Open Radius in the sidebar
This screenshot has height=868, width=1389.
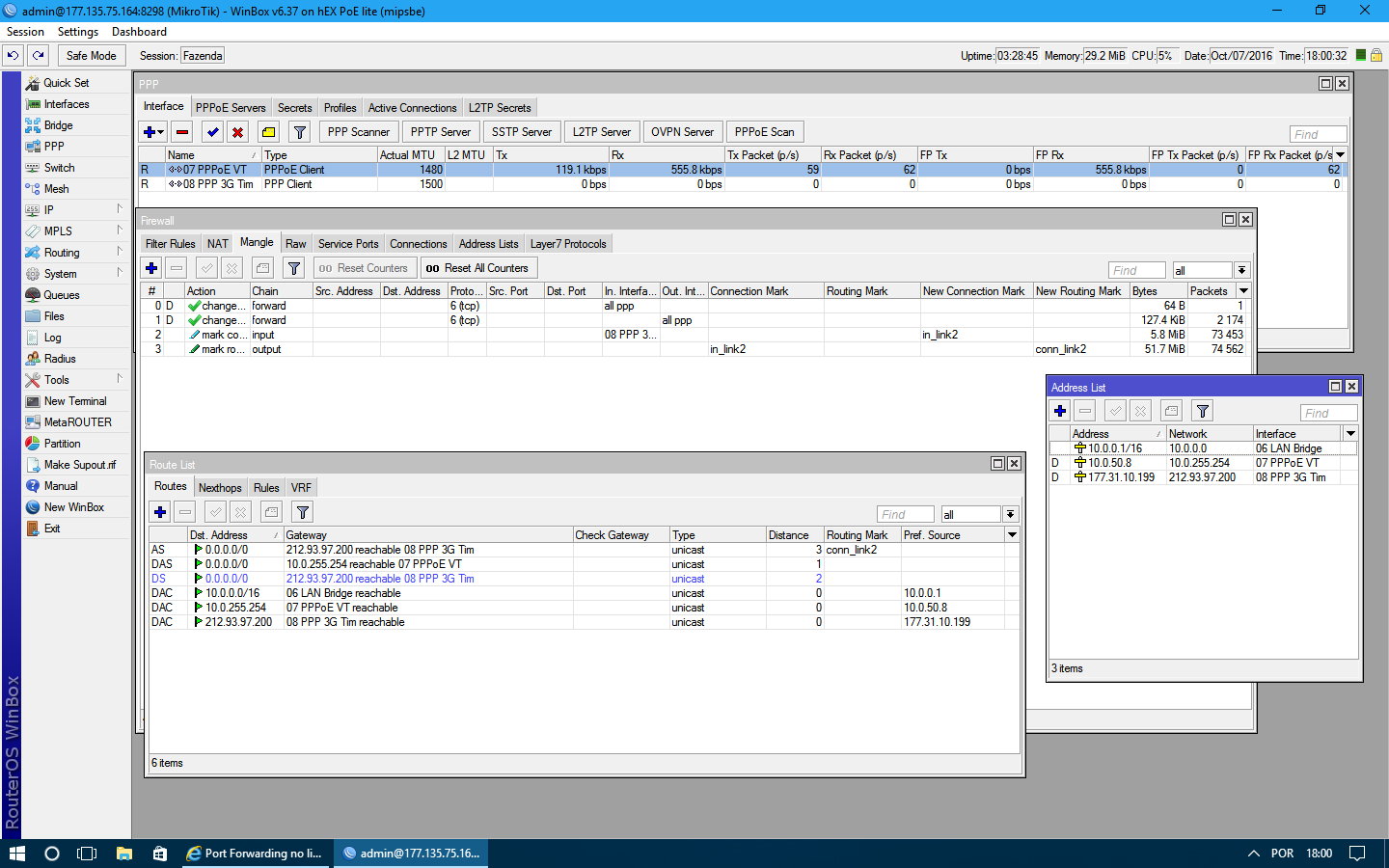(x=60, y=359)
